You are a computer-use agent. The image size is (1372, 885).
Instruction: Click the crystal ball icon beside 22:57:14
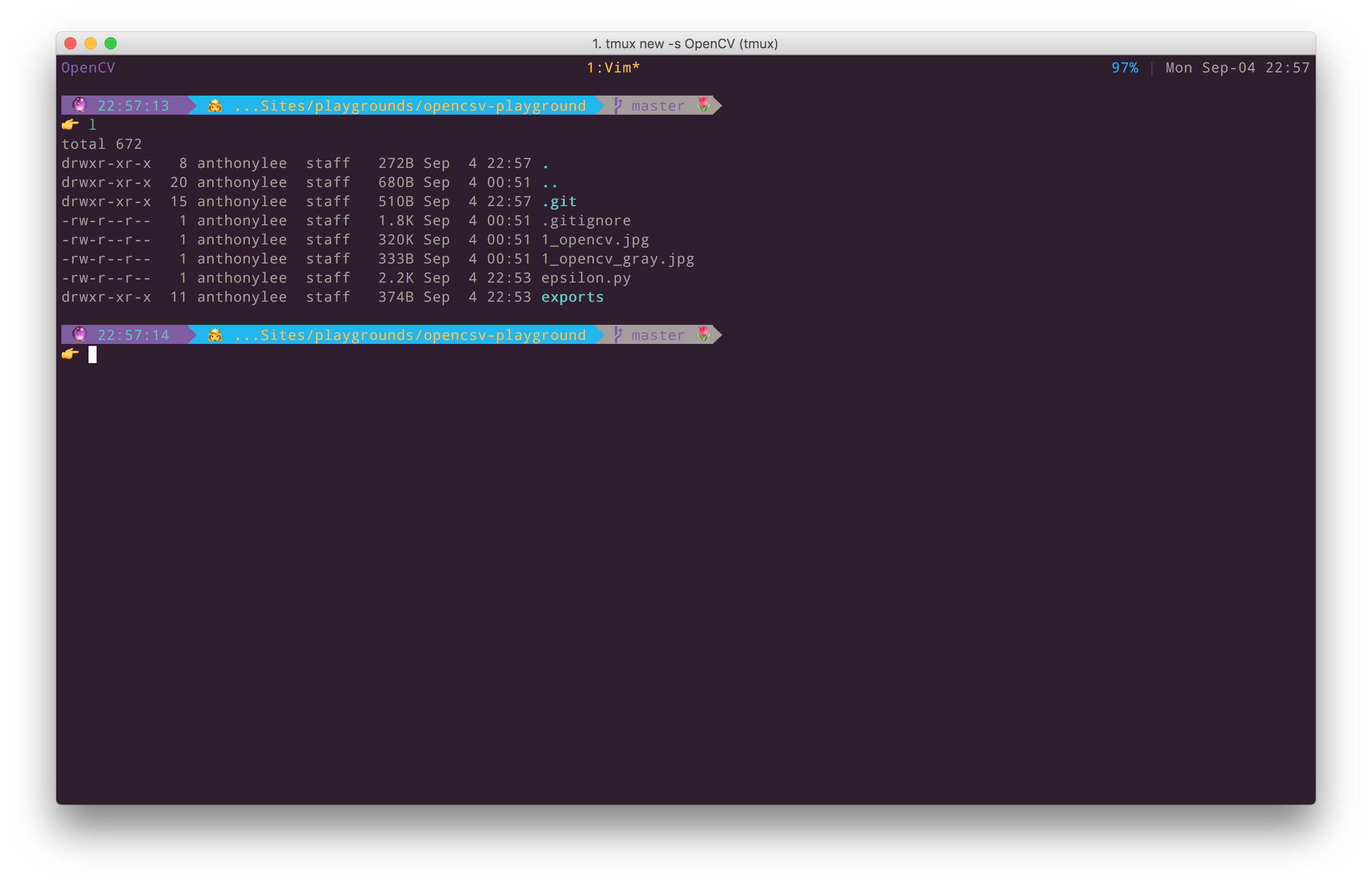[79, 334]
